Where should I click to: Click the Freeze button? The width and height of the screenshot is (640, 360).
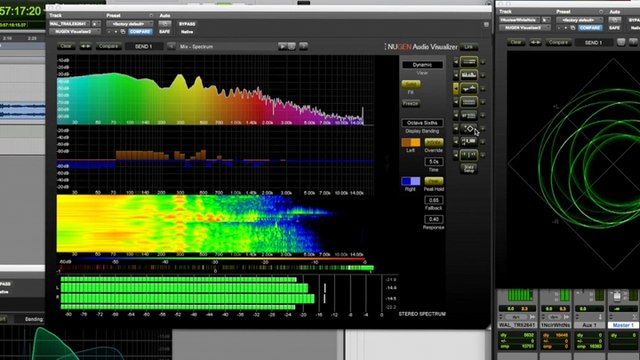411,104
